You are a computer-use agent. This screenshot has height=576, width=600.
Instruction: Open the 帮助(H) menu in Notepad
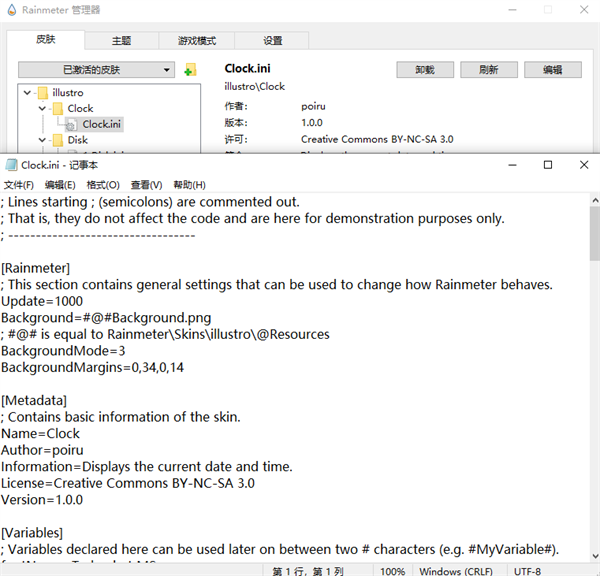pyautogui.click(x=189, y=185)
